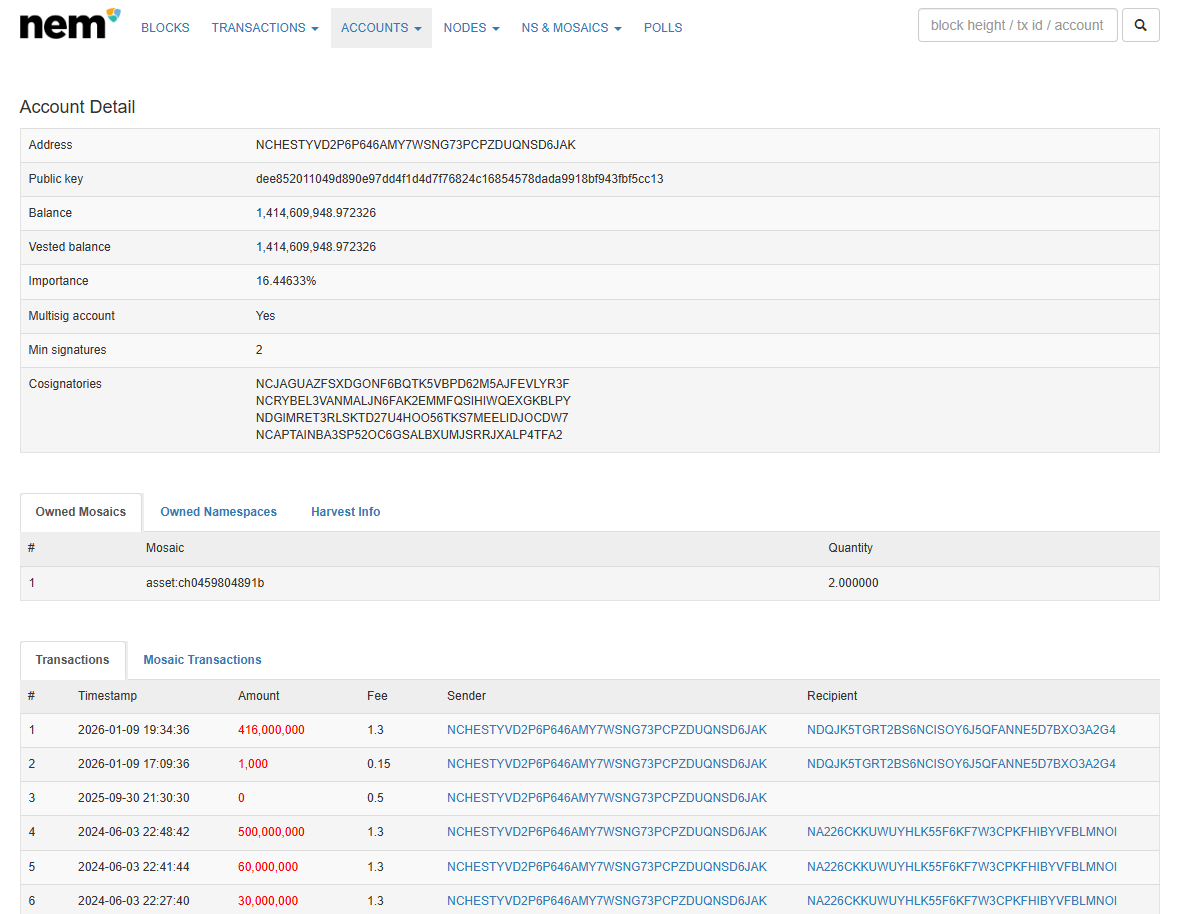This screenshot has width=1183, height=914.
Task: Switch to the Mosaic Transactions tab
Action: 202,660
